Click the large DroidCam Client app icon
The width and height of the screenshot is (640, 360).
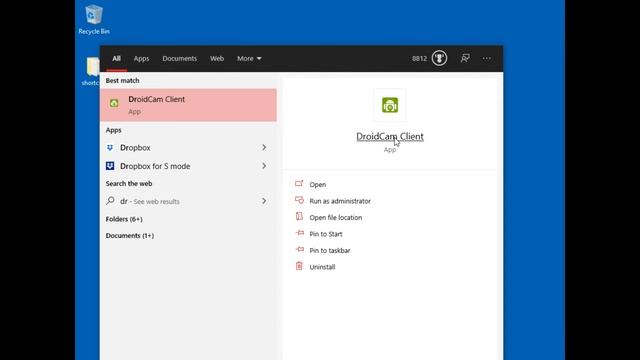coord(390,105)
